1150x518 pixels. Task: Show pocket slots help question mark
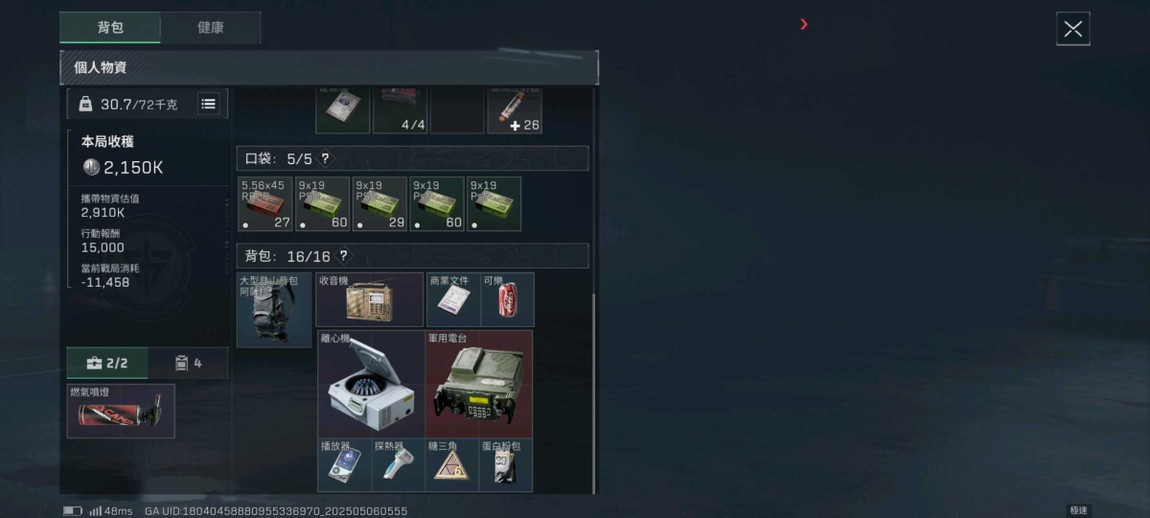point(326,158)
